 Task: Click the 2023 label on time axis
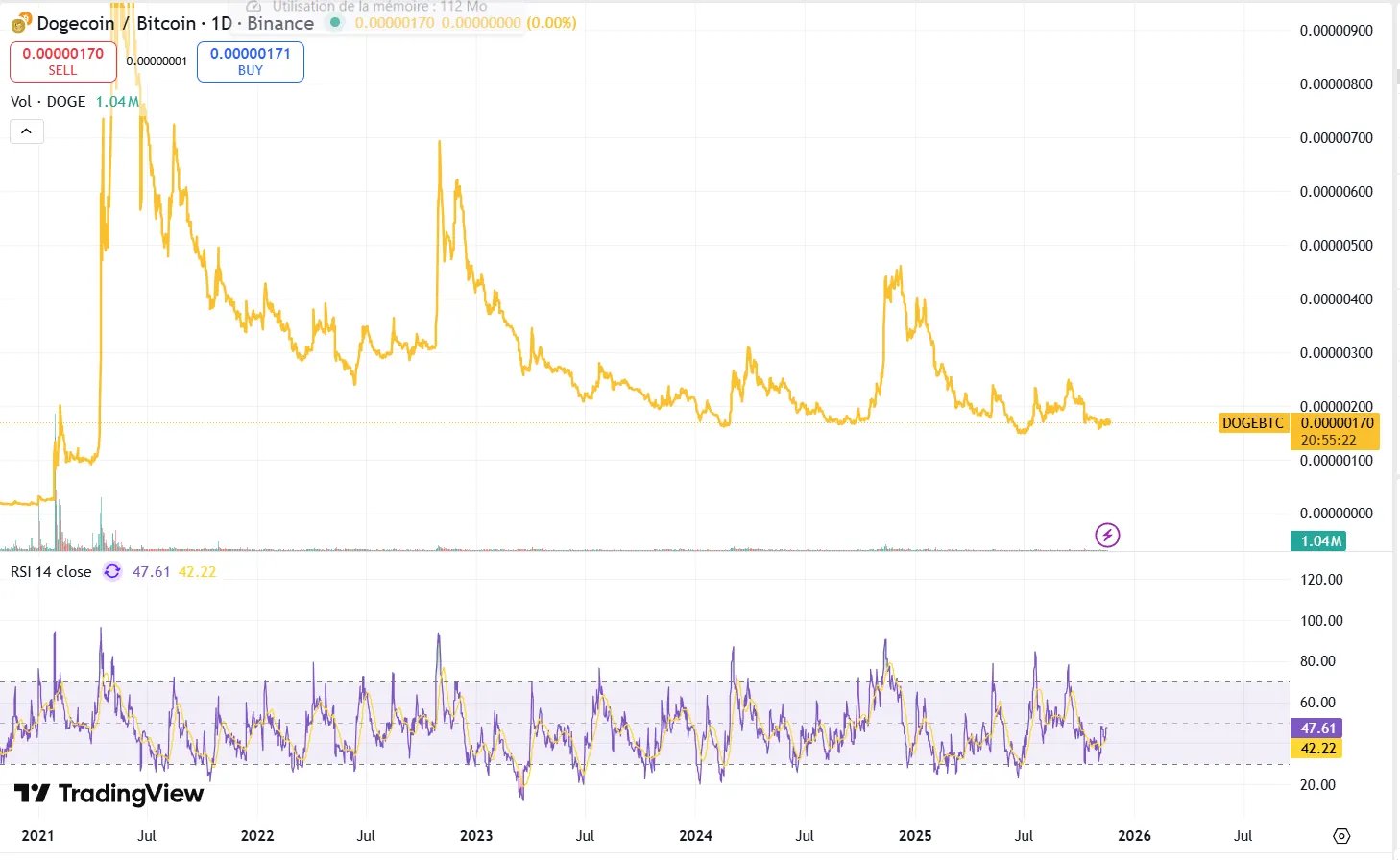pos(476,836)
